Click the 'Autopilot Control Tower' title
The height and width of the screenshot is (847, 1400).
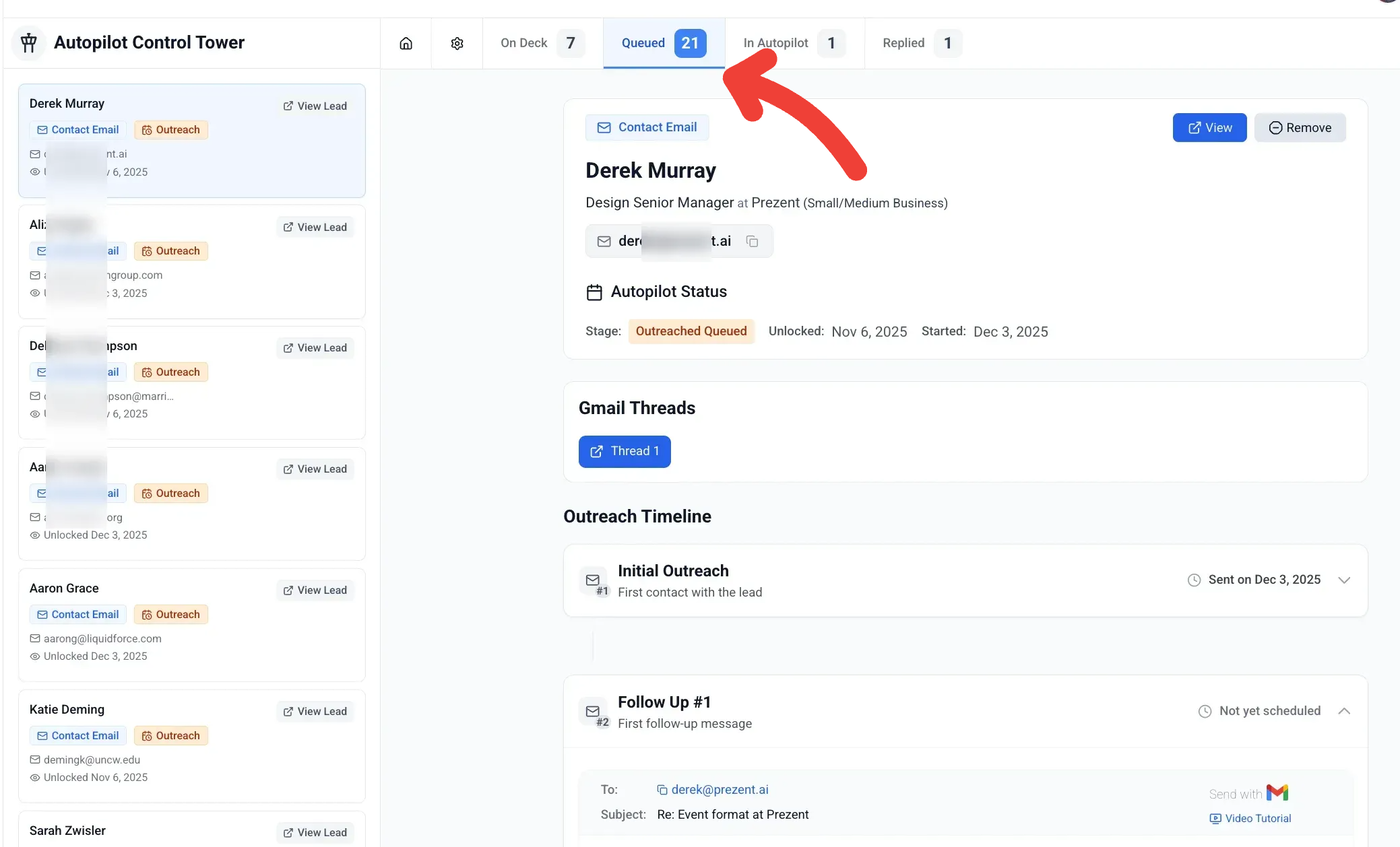149,43
